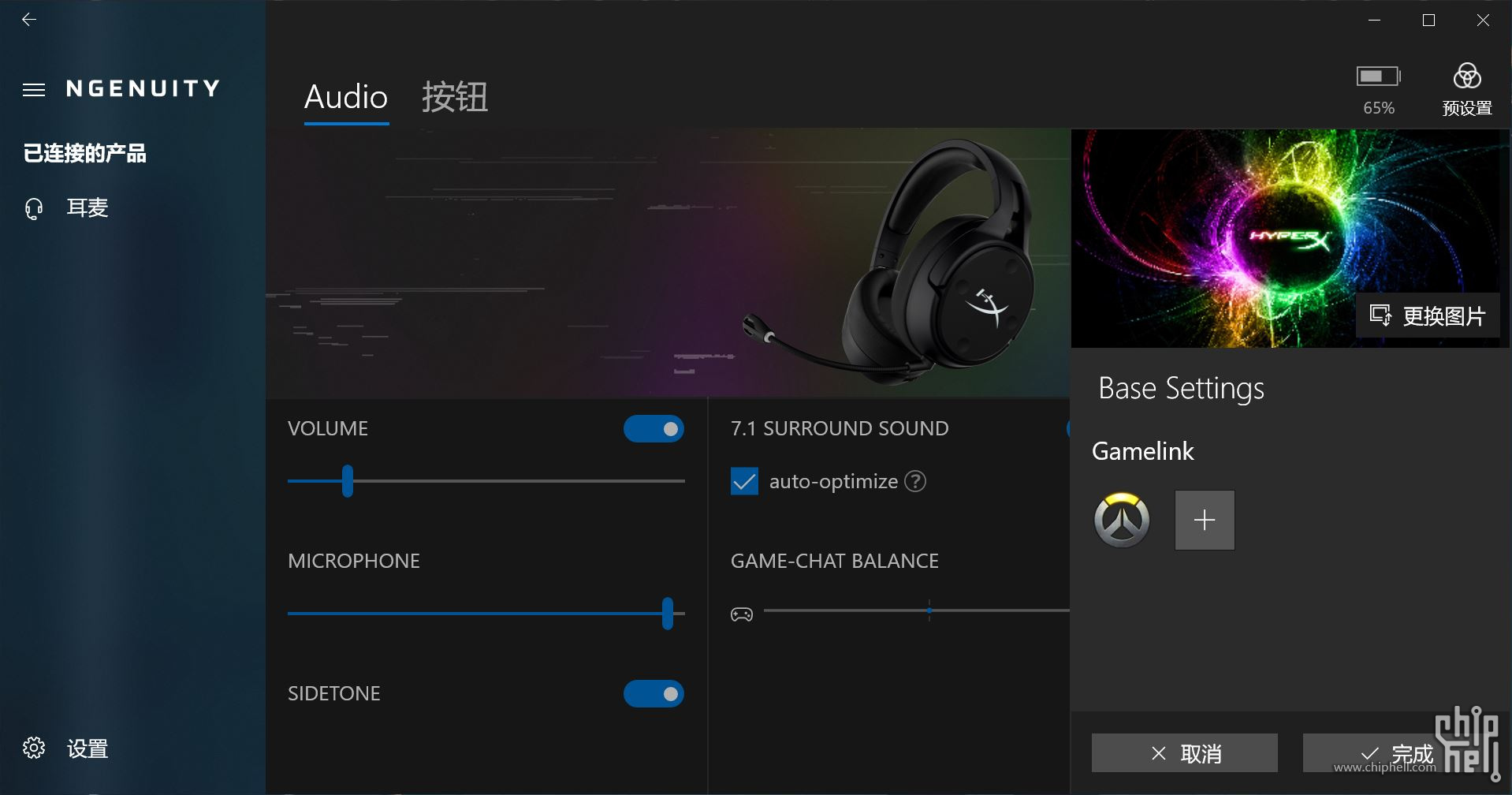Image resolution: width=1512 pixels, height=795 pixels.
Task: Click the 取消 cancel button
Action: (x=1184, y=753)
